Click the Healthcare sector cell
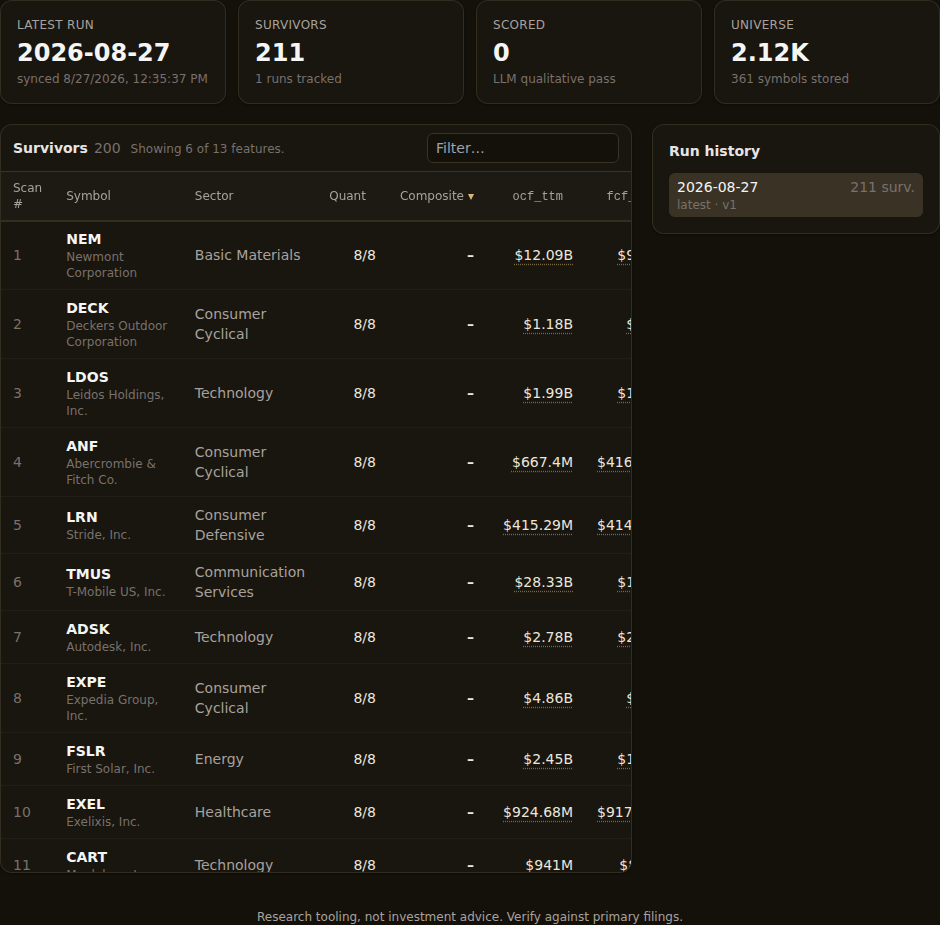The height and width of the screenshot is (925, 940). [x=233, y=812]
